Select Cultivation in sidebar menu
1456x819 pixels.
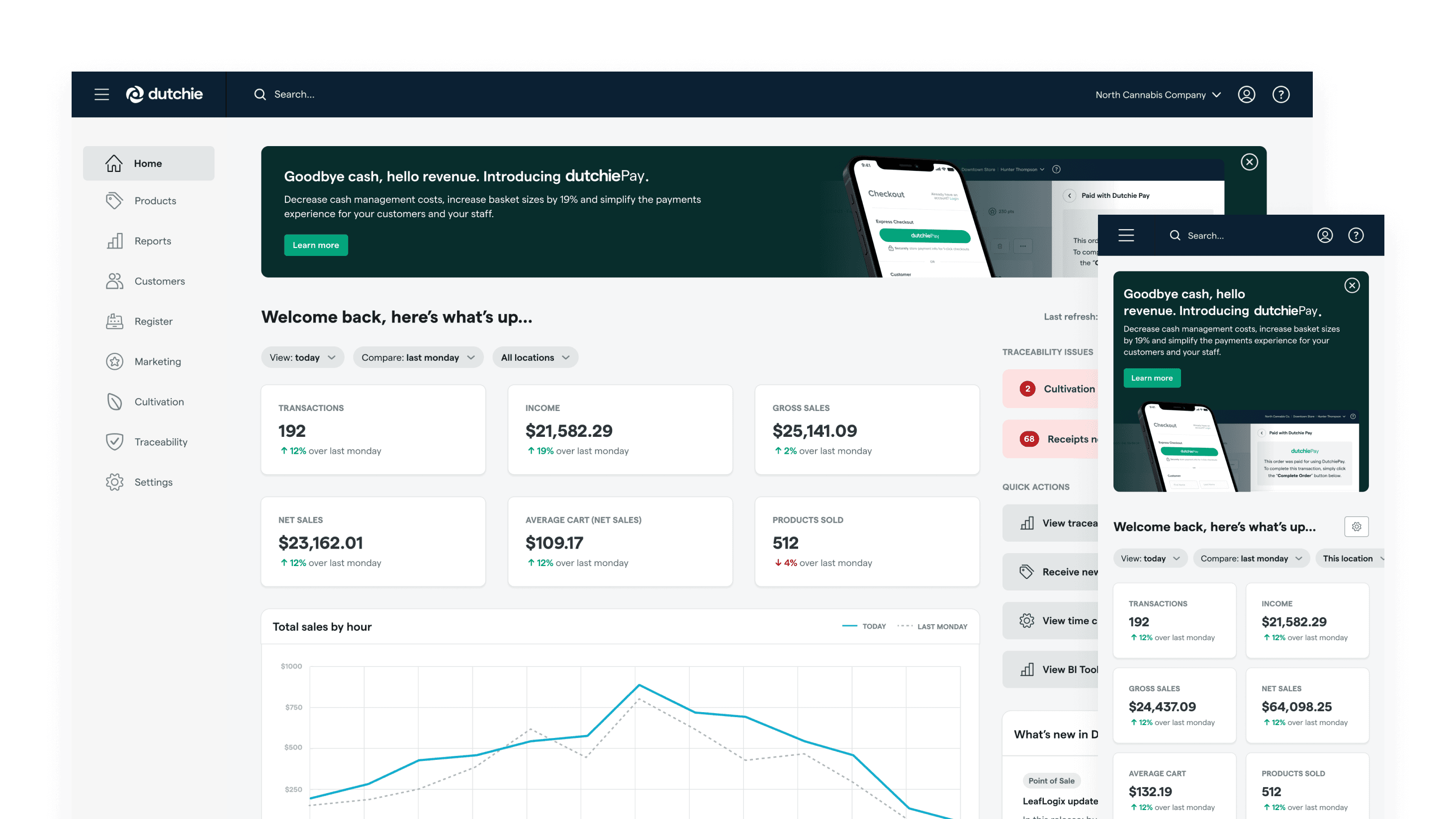tap(159, 402)
